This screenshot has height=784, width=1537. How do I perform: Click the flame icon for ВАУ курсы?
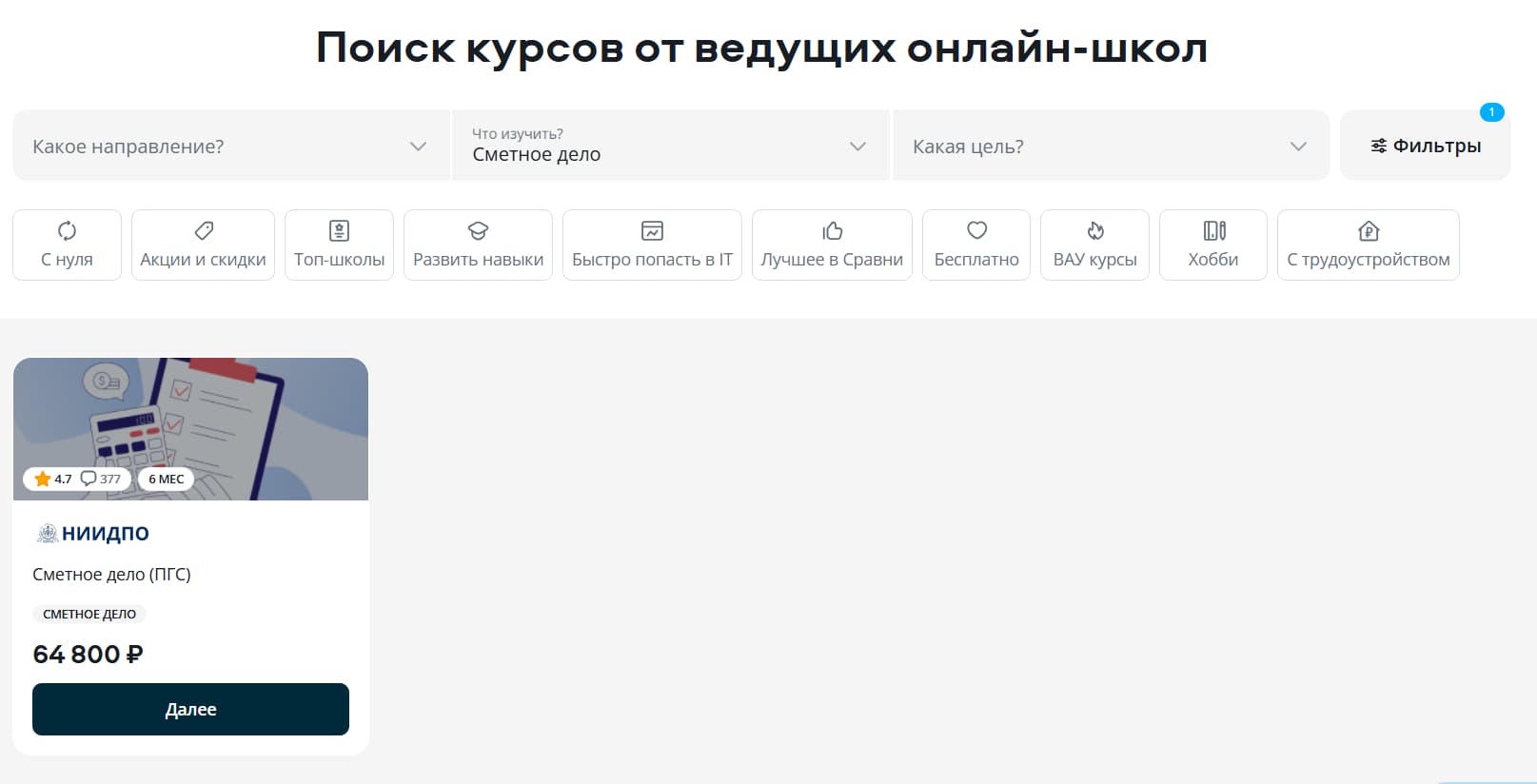tap(1095, 230)
